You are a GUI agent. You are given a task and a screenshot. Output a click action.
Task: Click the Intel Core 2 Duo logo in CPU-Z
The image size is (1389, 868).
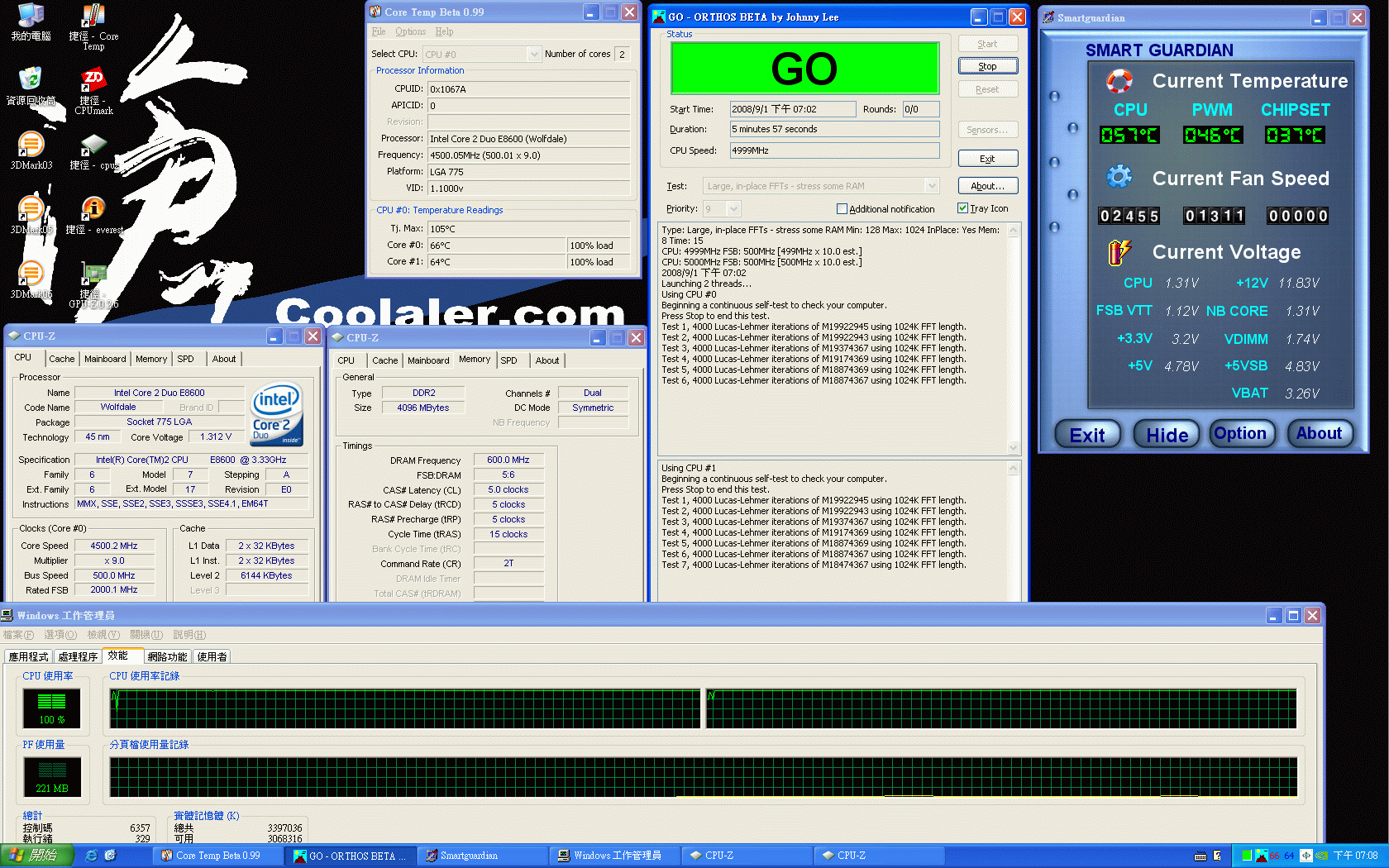click(x=275, y=413)
